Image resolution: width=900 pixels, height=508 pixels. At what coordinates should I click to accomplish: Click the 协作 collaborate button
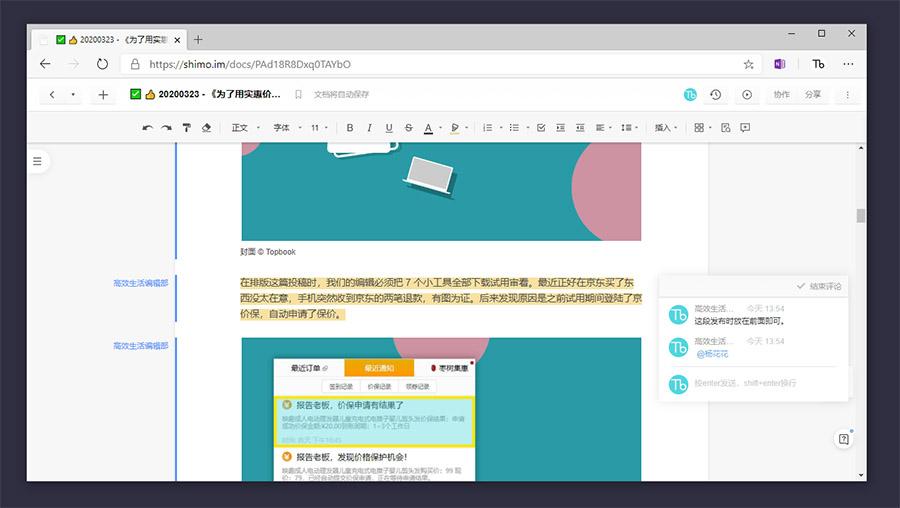781,95
